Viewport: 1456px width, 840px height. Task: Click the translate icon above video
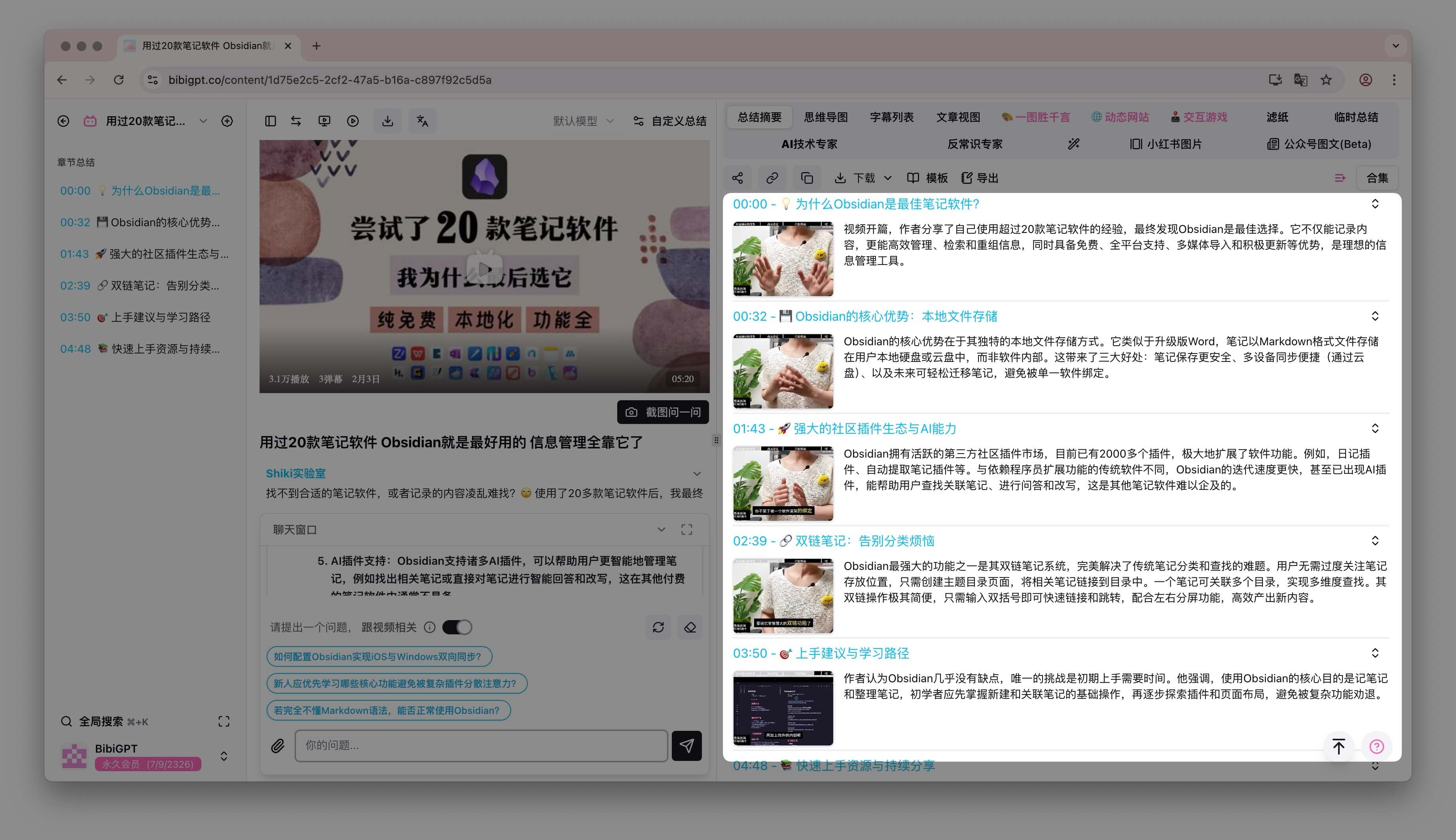(x=423, y=121)
